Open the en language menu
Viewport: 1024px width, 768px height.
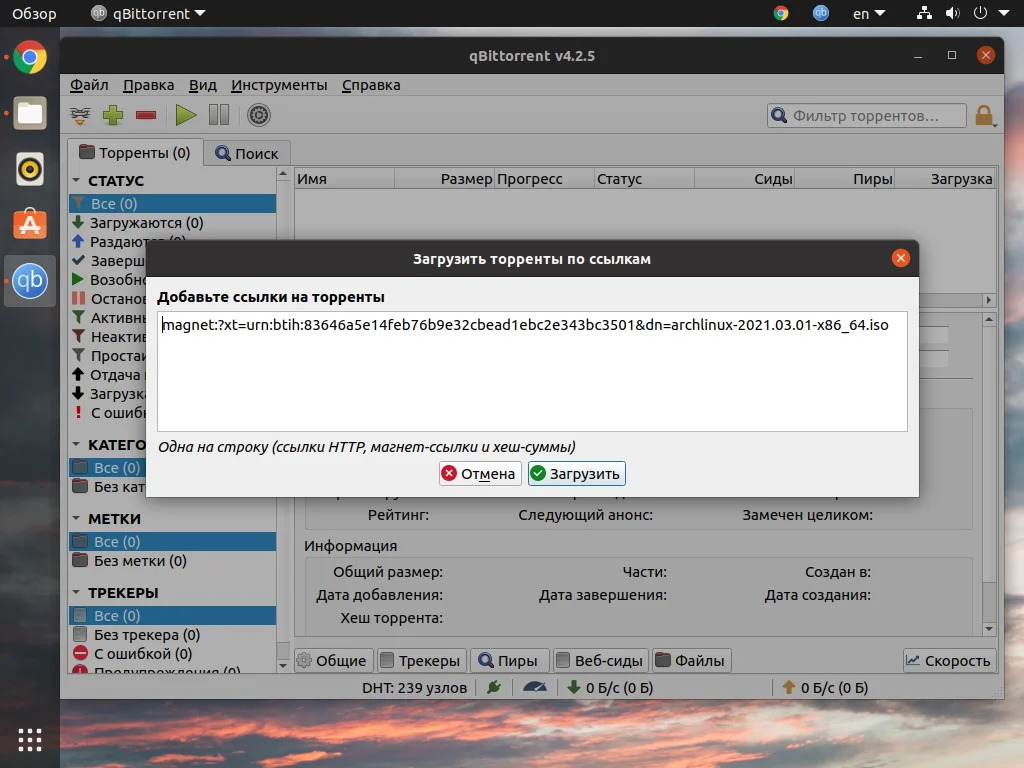(866, 13)
